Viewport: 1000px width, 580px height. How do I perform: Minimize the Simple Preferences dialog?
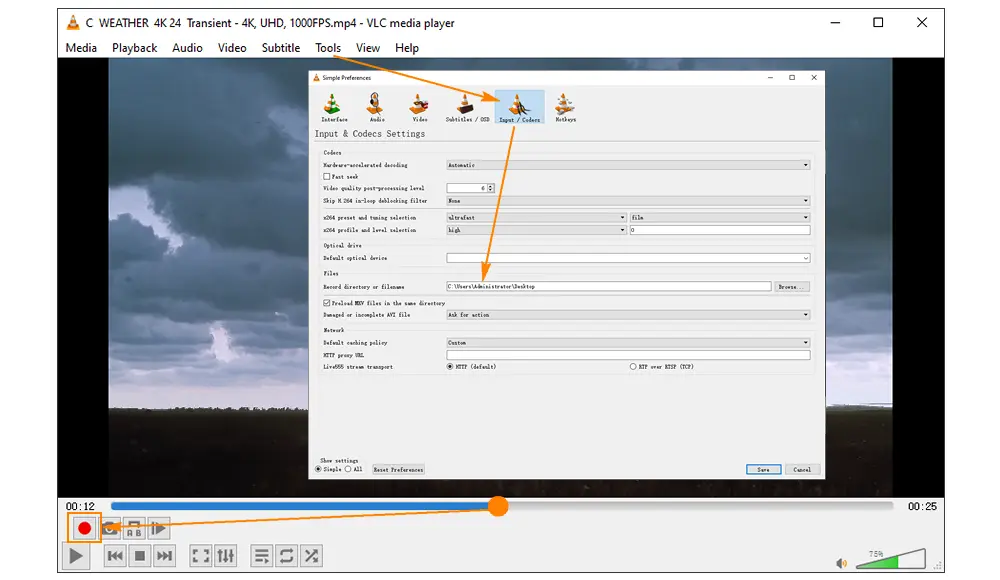point(770,77)
